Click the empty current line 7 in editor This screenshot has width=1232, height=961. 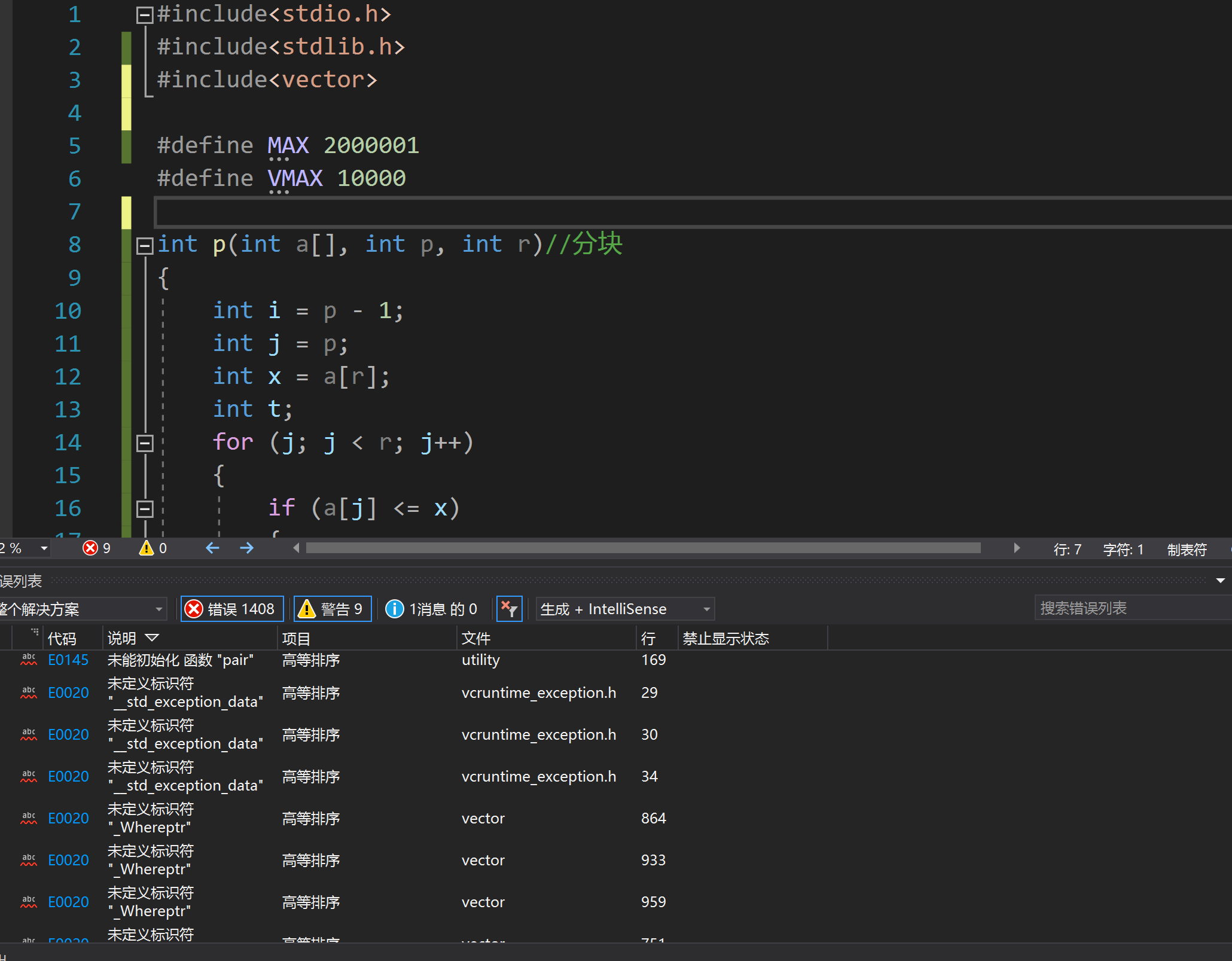click(693, 212)
